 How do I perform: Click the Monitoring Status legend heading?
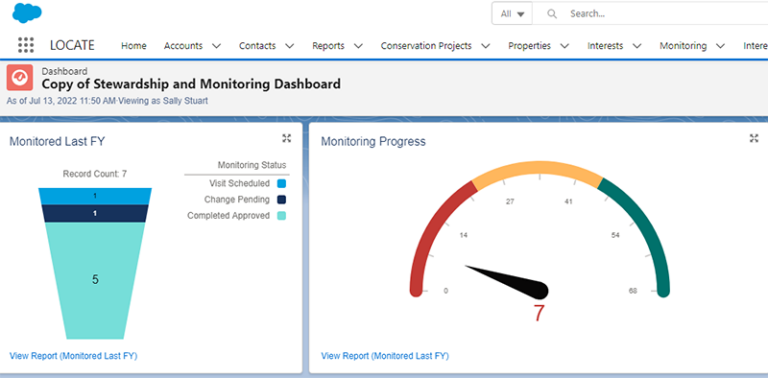tap(252, 165)
